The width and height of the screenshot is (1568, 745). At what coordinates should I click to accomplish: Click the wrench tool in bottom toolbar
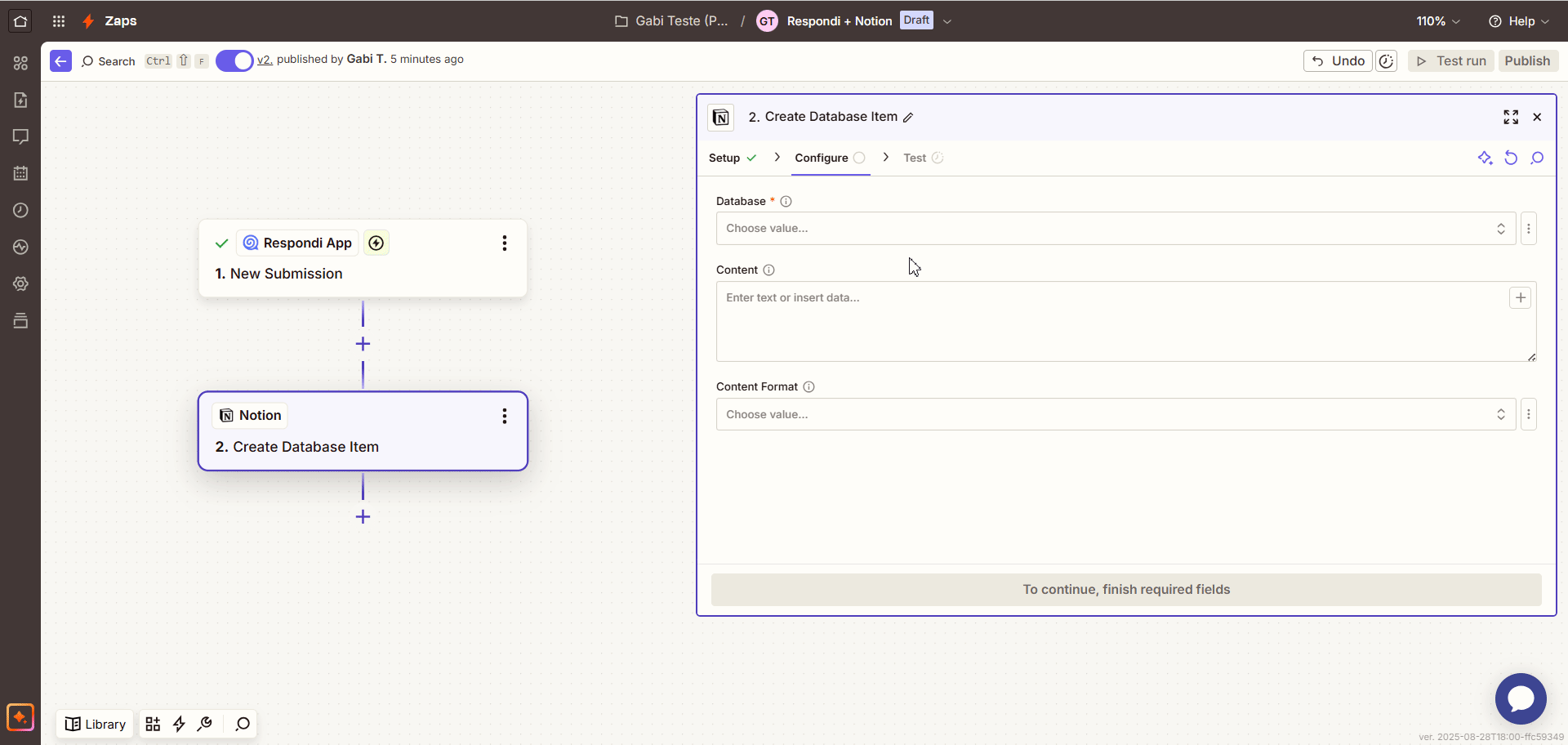(x=205, y=724)
